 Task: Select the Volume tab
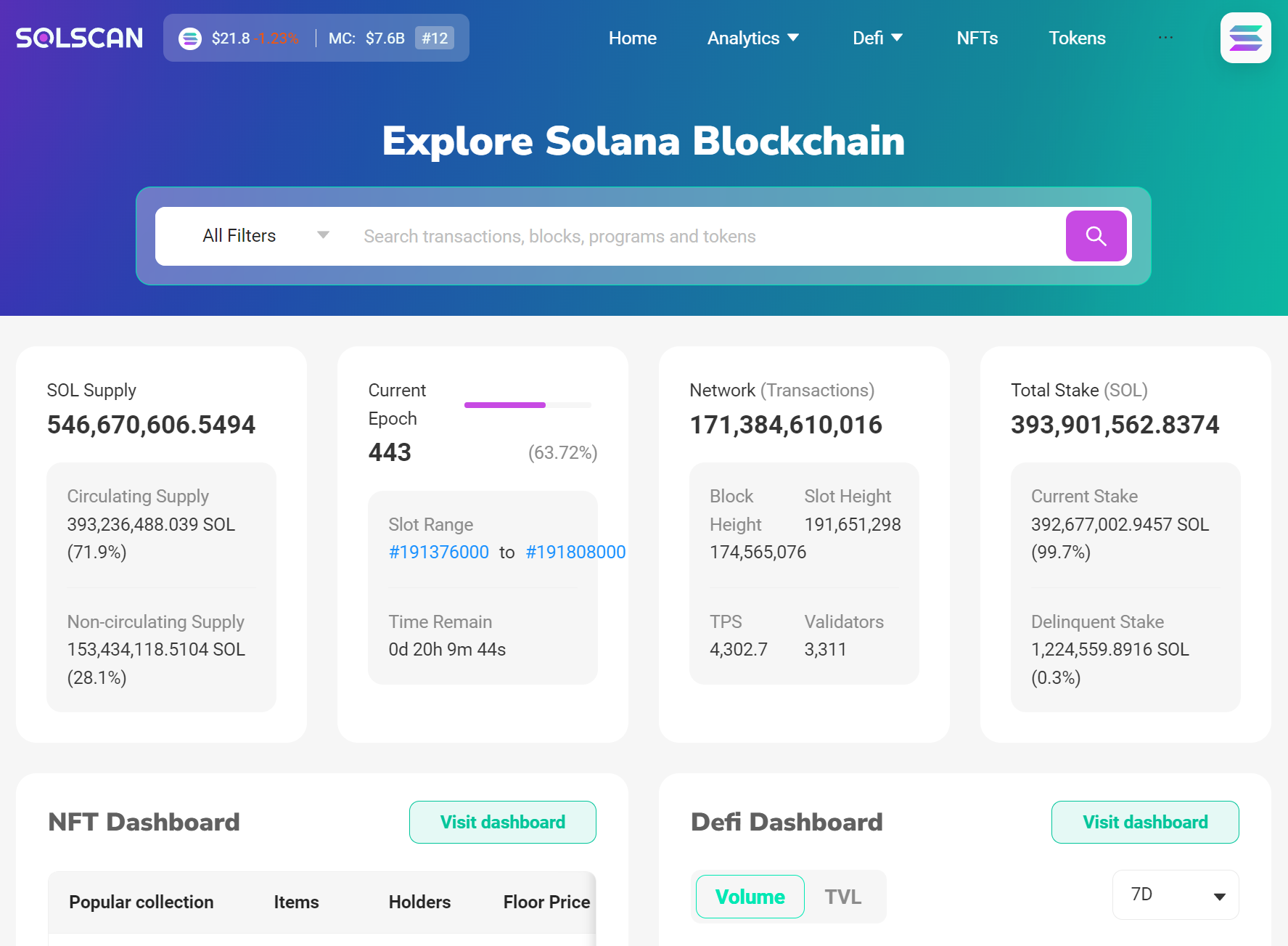[x=750, y=897]
